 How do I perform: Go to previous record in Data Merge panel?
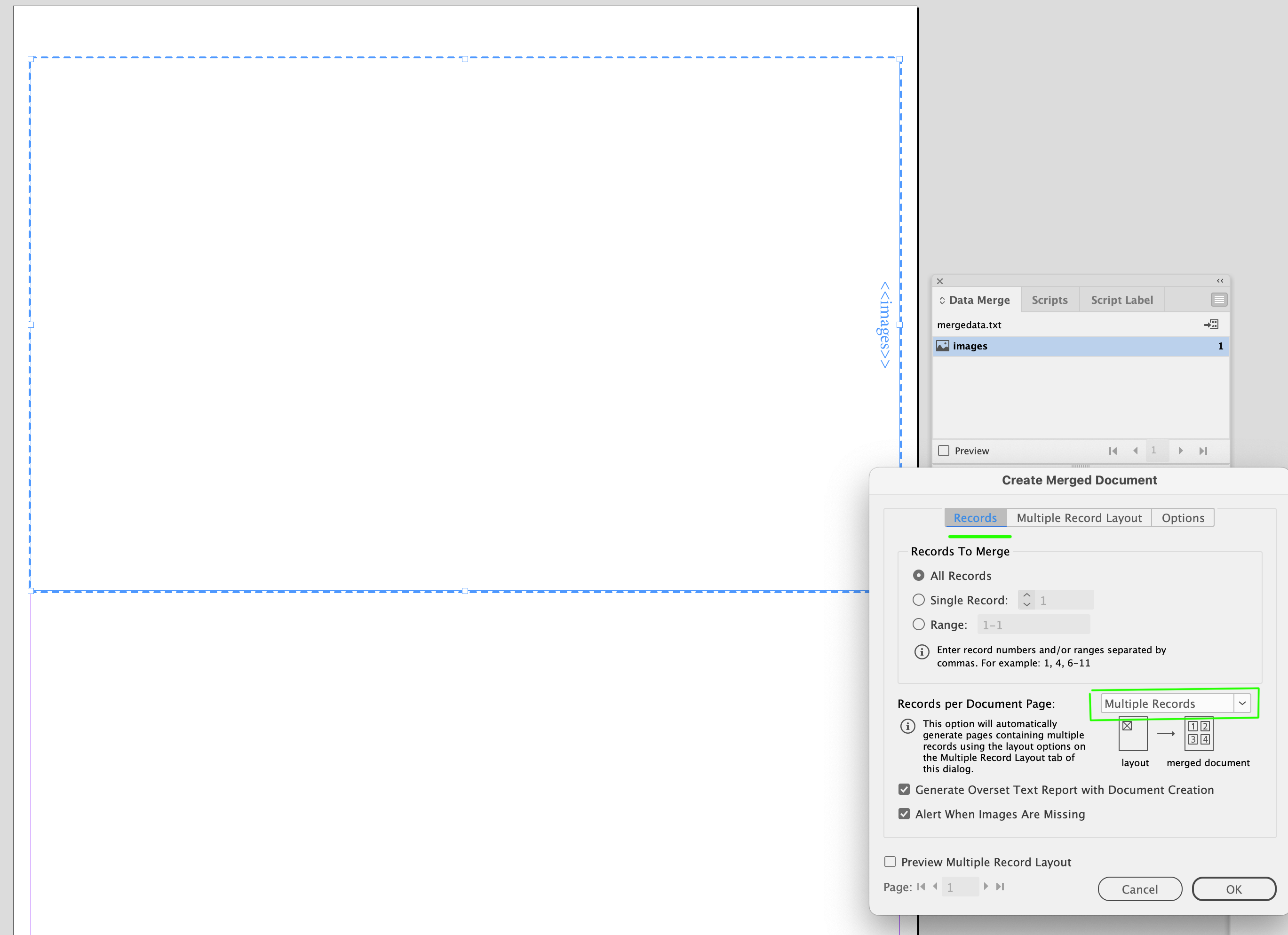point(1135,450)
